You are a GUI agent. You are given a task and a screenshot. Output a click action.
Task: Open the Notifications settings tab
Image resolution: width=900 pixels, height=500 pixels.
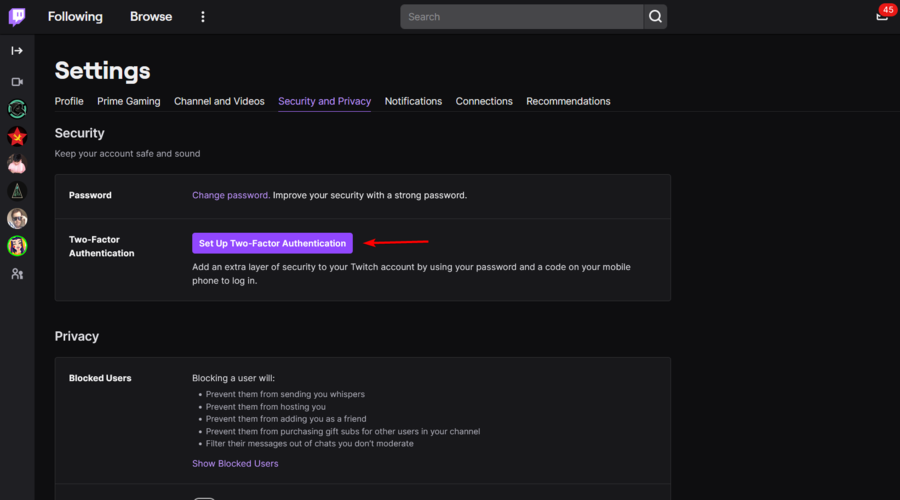point(413,101)
